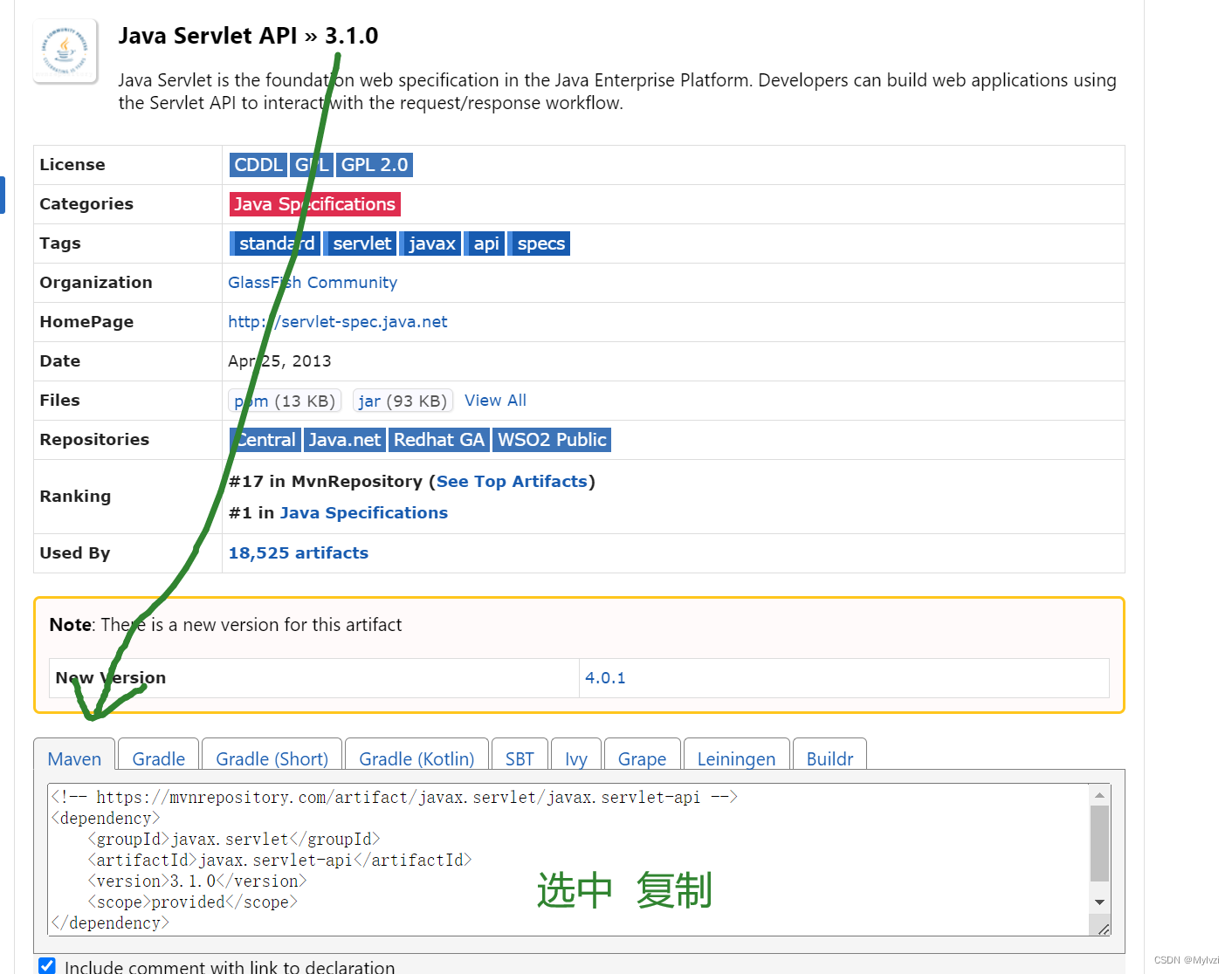Open the Redhat GA repository

[x=438, y=440]
